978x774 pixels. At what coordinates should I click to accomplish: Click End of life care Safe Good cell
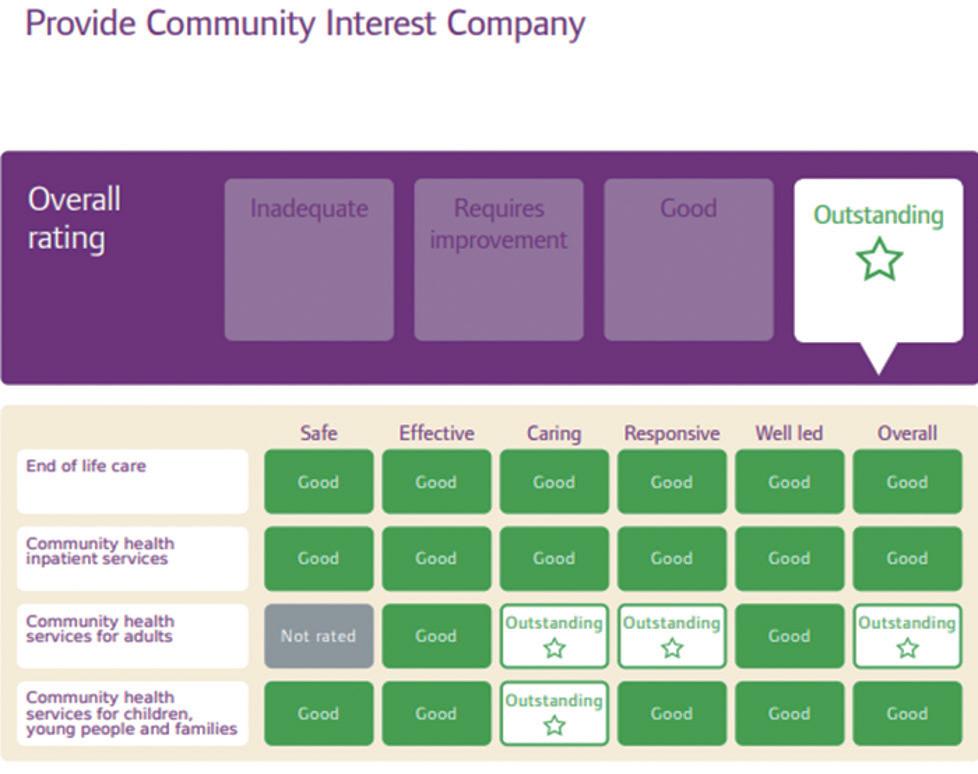click(319, 481)
